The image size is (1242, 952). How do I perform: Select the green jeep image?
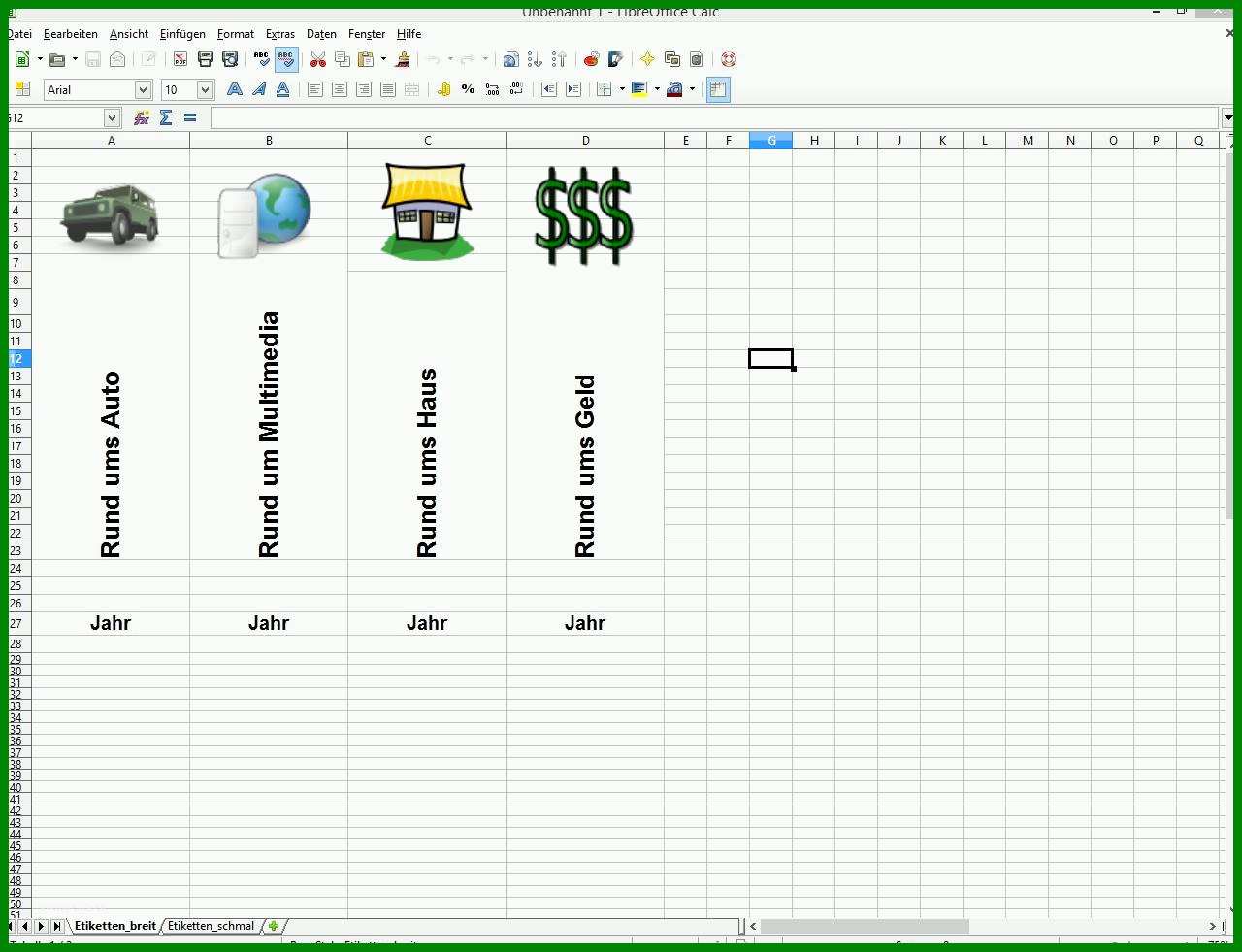[x=110, y=215]
